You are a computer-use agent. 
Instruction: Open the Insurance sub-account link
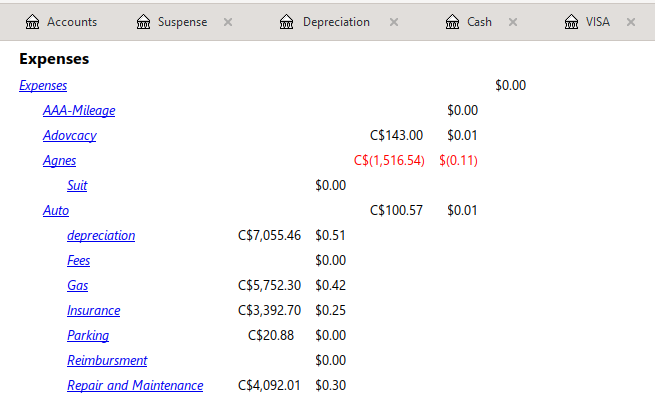[94, 311]
